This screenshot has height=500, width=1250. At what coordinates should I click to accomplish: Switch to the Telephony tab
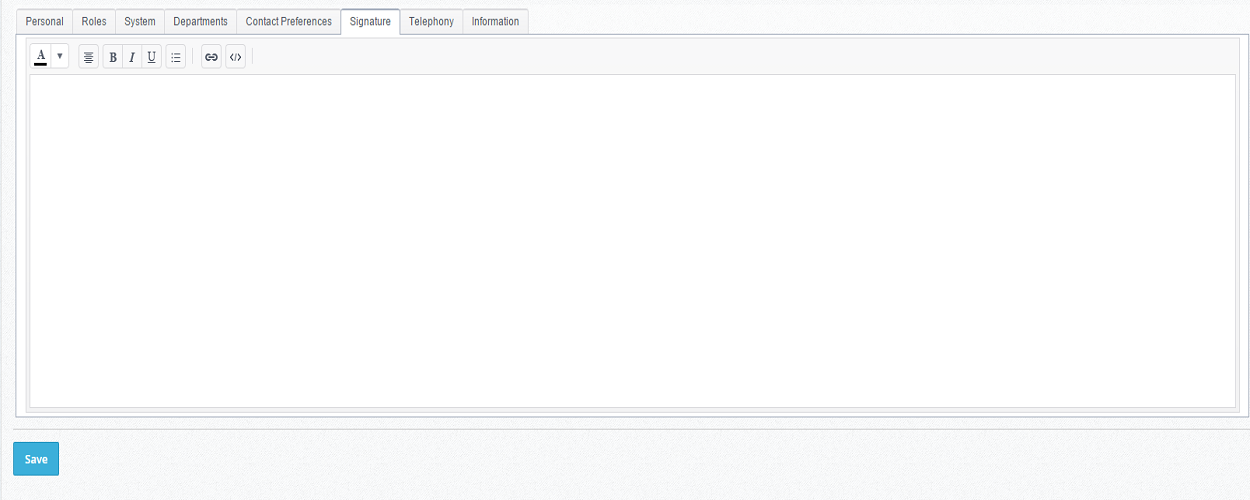[x=431, y=21]
